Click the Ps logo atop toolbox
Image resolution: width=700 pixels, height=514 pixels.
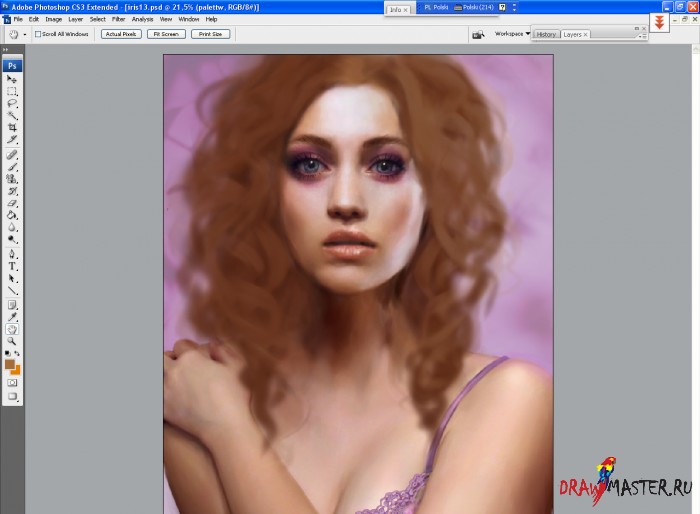point(12,66)
